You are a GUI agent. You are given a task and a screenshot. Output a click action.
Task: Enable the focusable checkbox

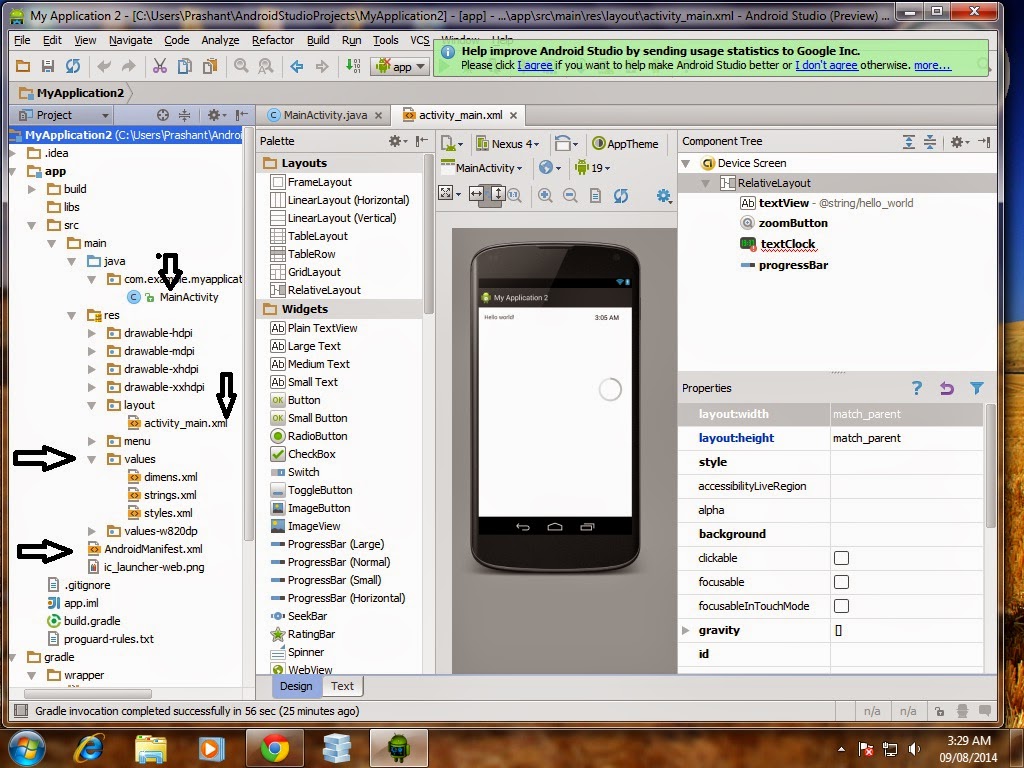coord(840,582)
